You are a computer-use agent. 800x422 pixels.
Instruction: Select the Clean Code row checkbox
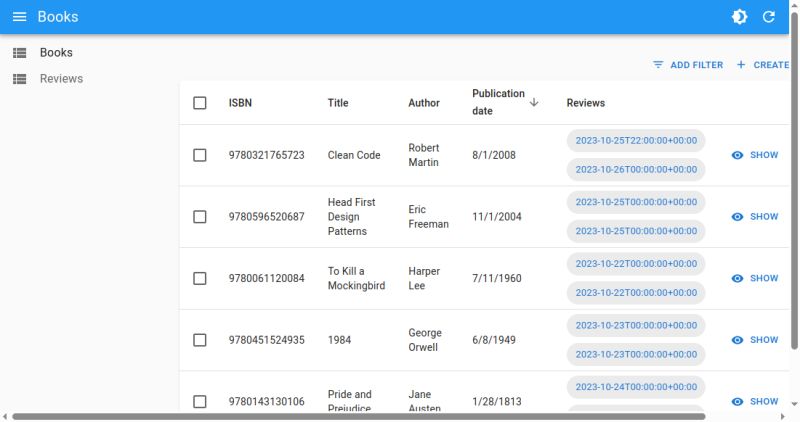pyautogui.click(x=200, y=155)
